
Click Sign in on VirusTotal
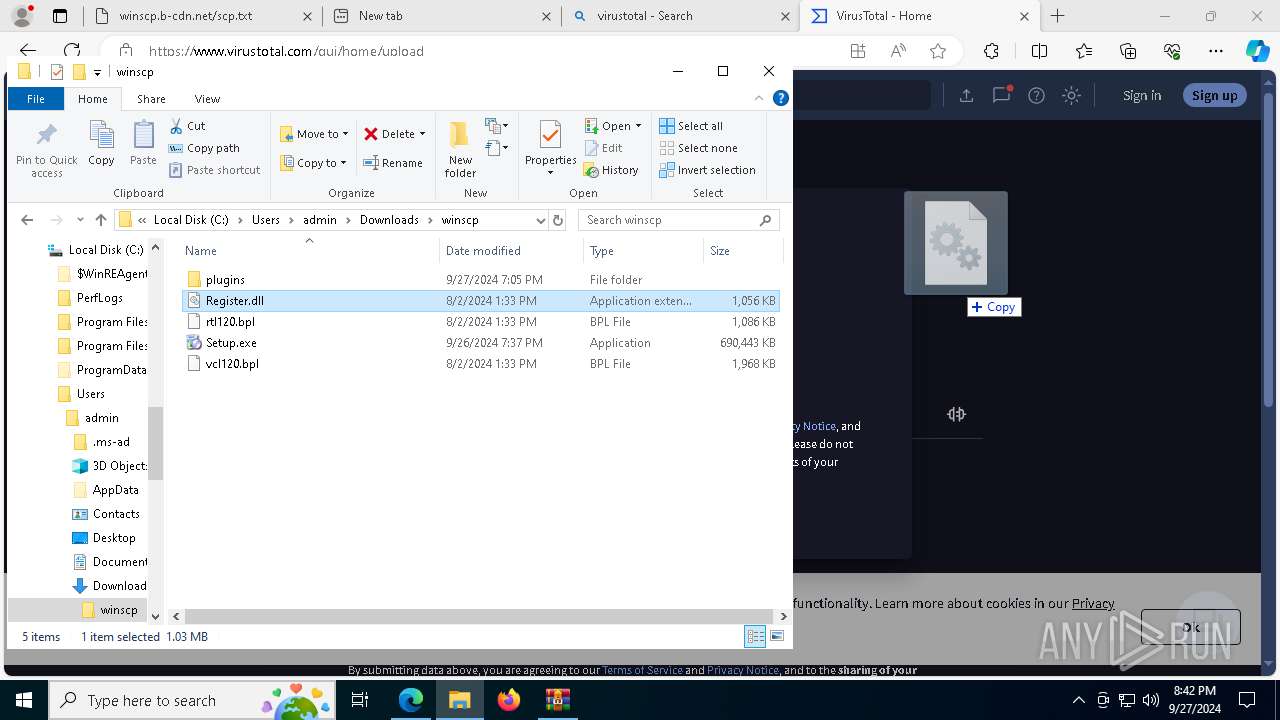tap(1142, 95)
